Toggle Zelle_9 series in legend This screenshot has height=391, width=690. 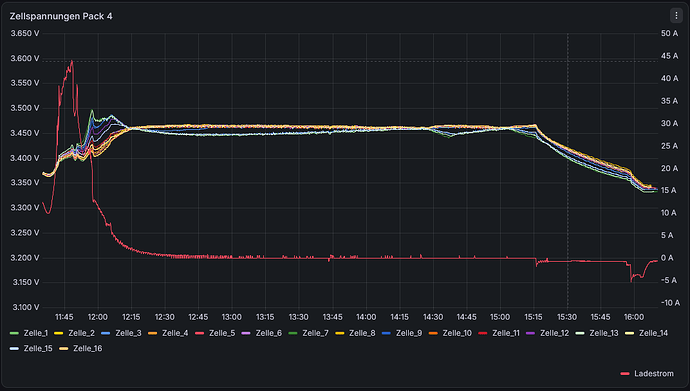click(x=402, y=333)
